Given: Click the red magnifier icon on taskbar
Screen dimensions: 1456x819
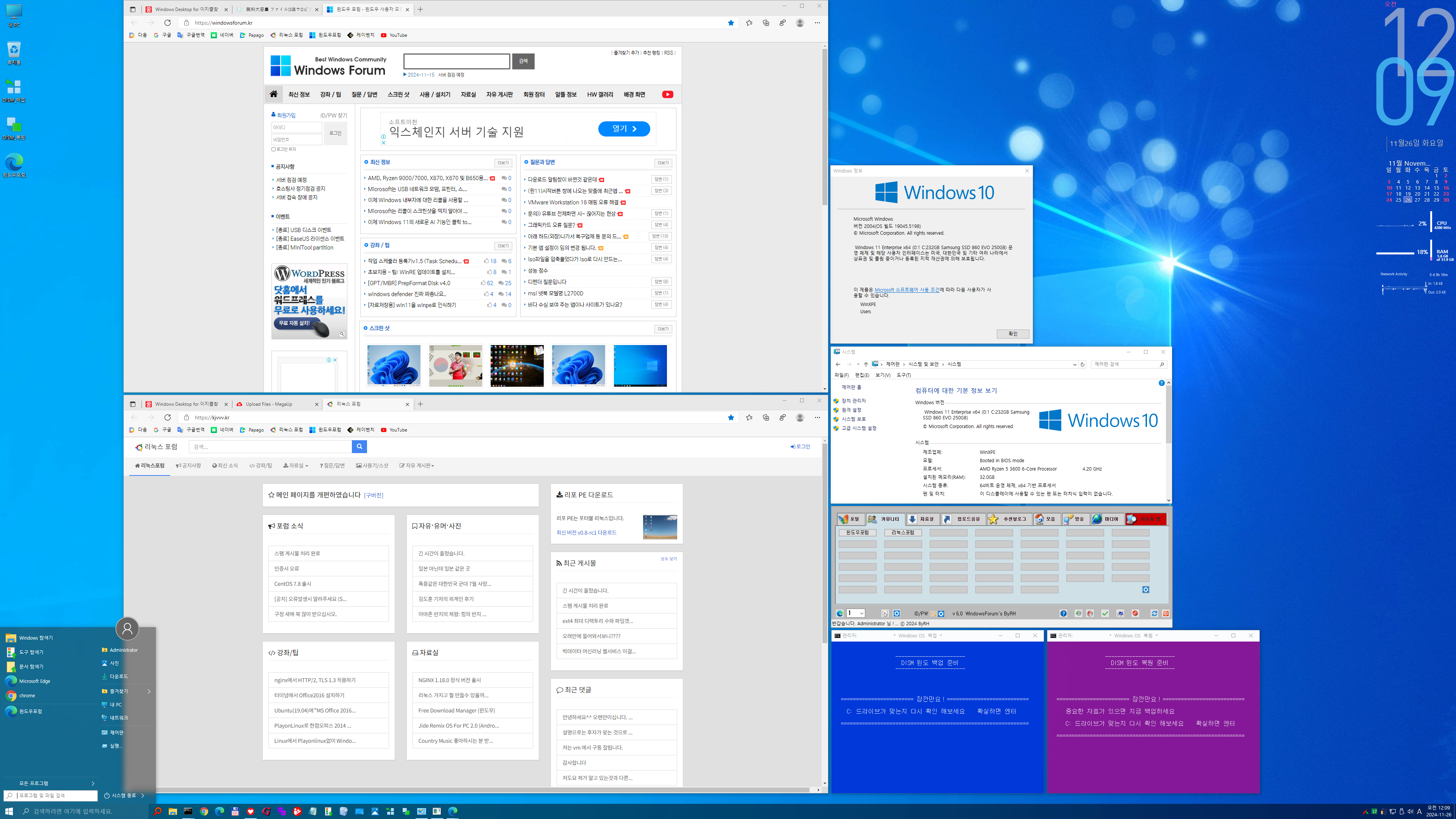Looking at the screenshot, I should point(158,811).
